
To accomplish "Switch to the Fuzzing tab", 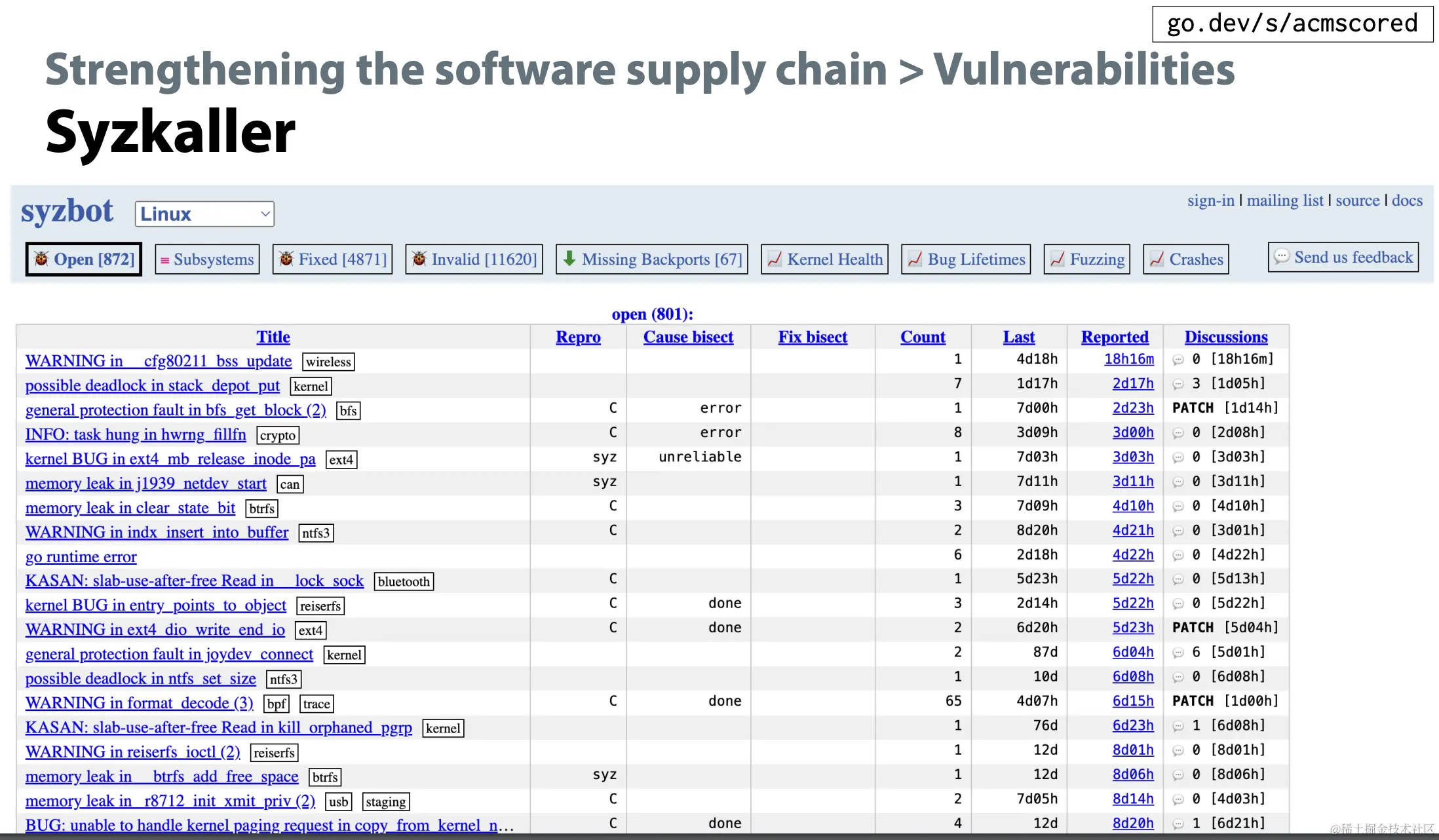I will point(1087,259).
